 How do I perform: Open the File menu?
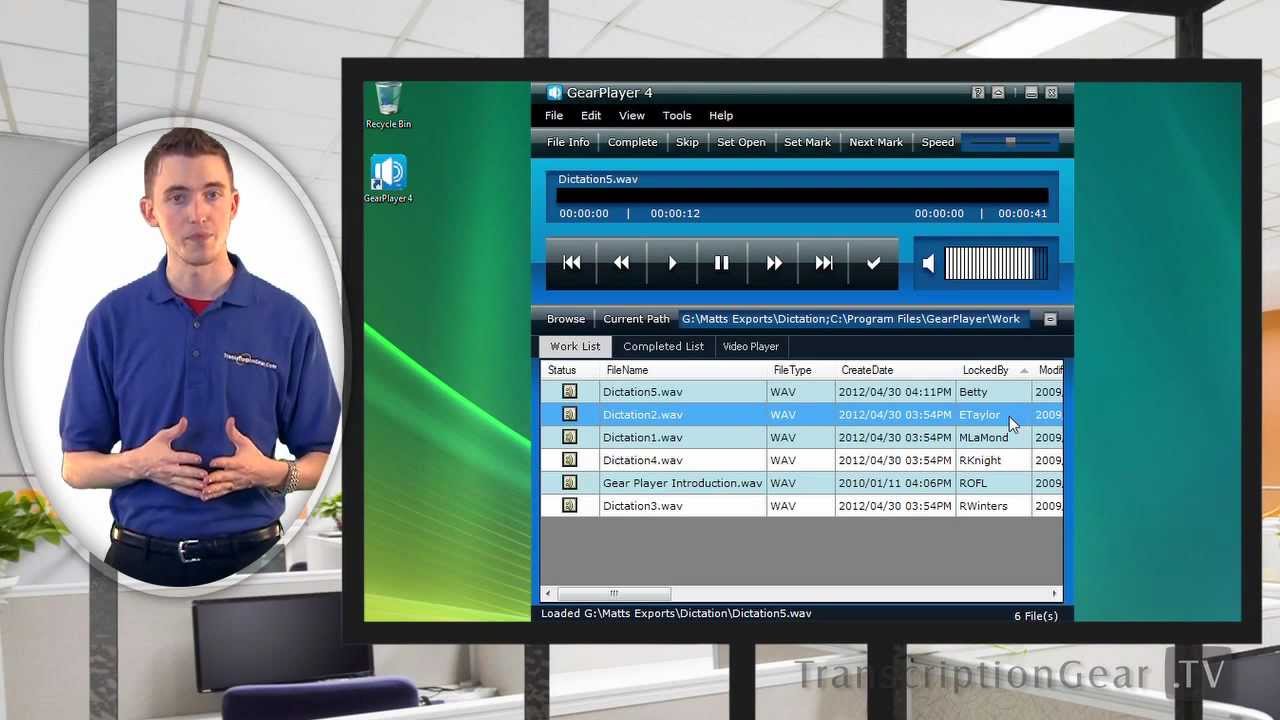click(554, 116)
